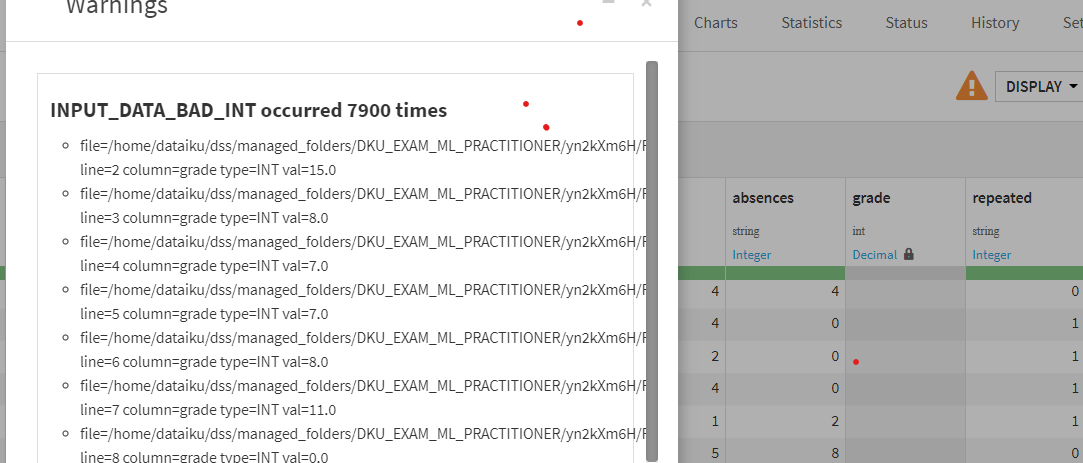Viewport: 1083px width, 463px height.
Task: Click the Integer meaning under absences
Action: pyautogui.click(x=751, y=255)
